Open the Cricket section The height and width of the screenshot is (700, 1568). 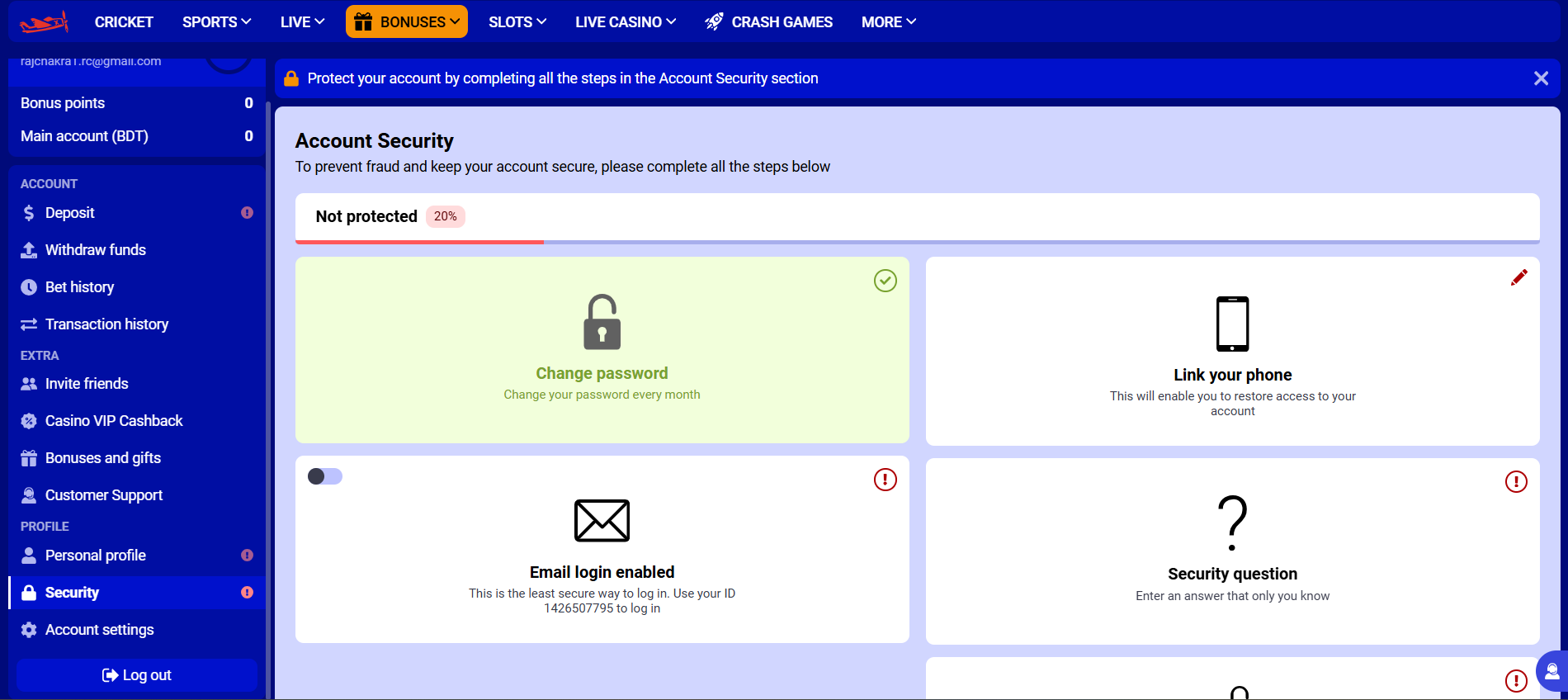coord(124,22)
